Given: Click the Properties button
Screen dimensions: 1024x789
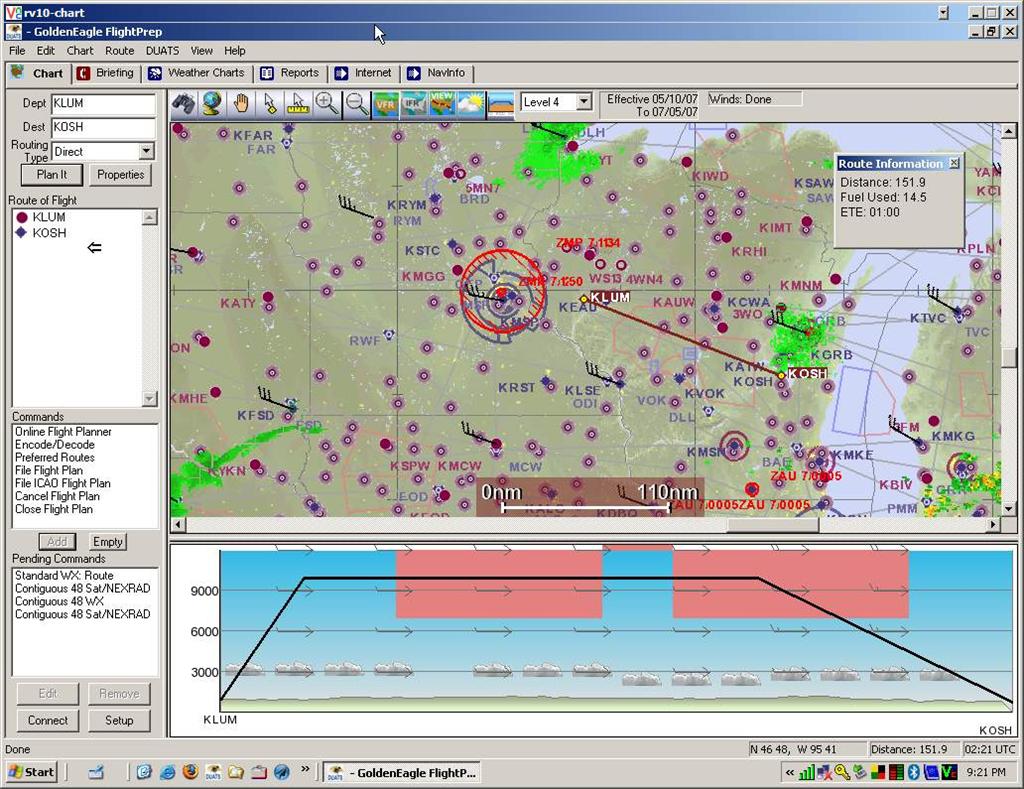Looking at the screenshot, I should pyautogui.click(x=120, y=175).
